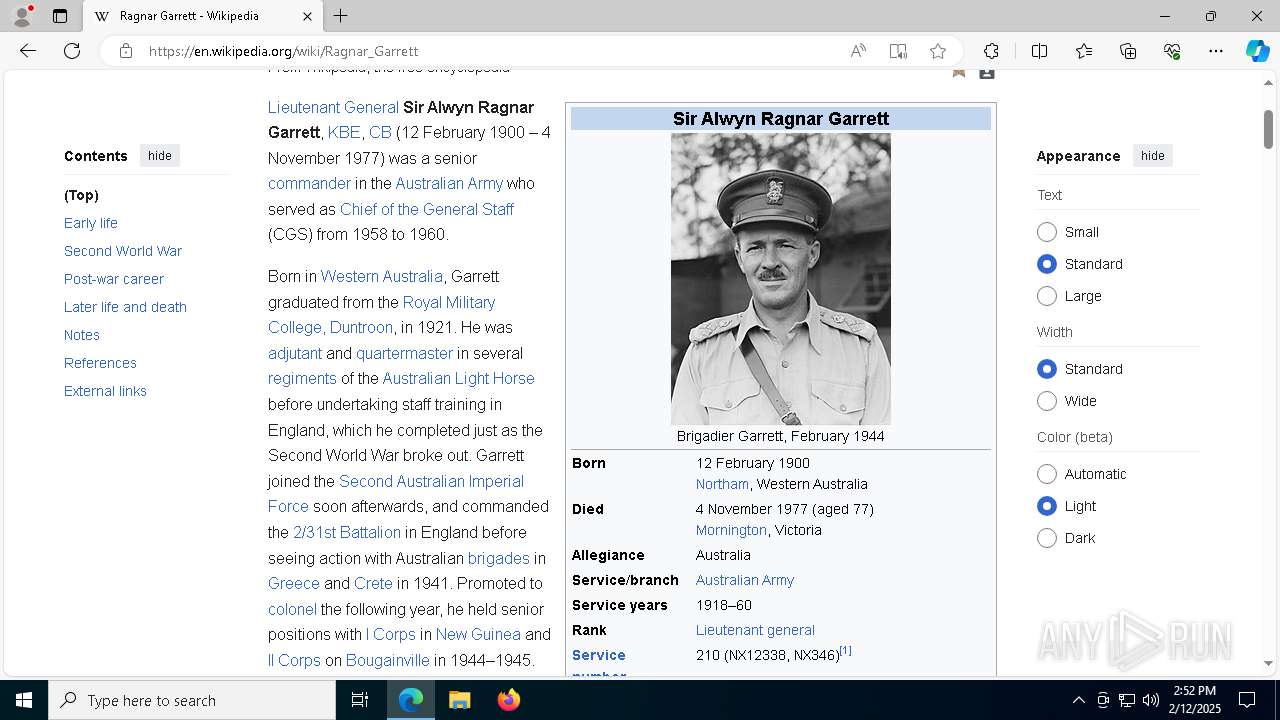Viewport: 1280px width, 720px height.
Task: Open the Extensions puzzle icon
Action: pos(991,51)
